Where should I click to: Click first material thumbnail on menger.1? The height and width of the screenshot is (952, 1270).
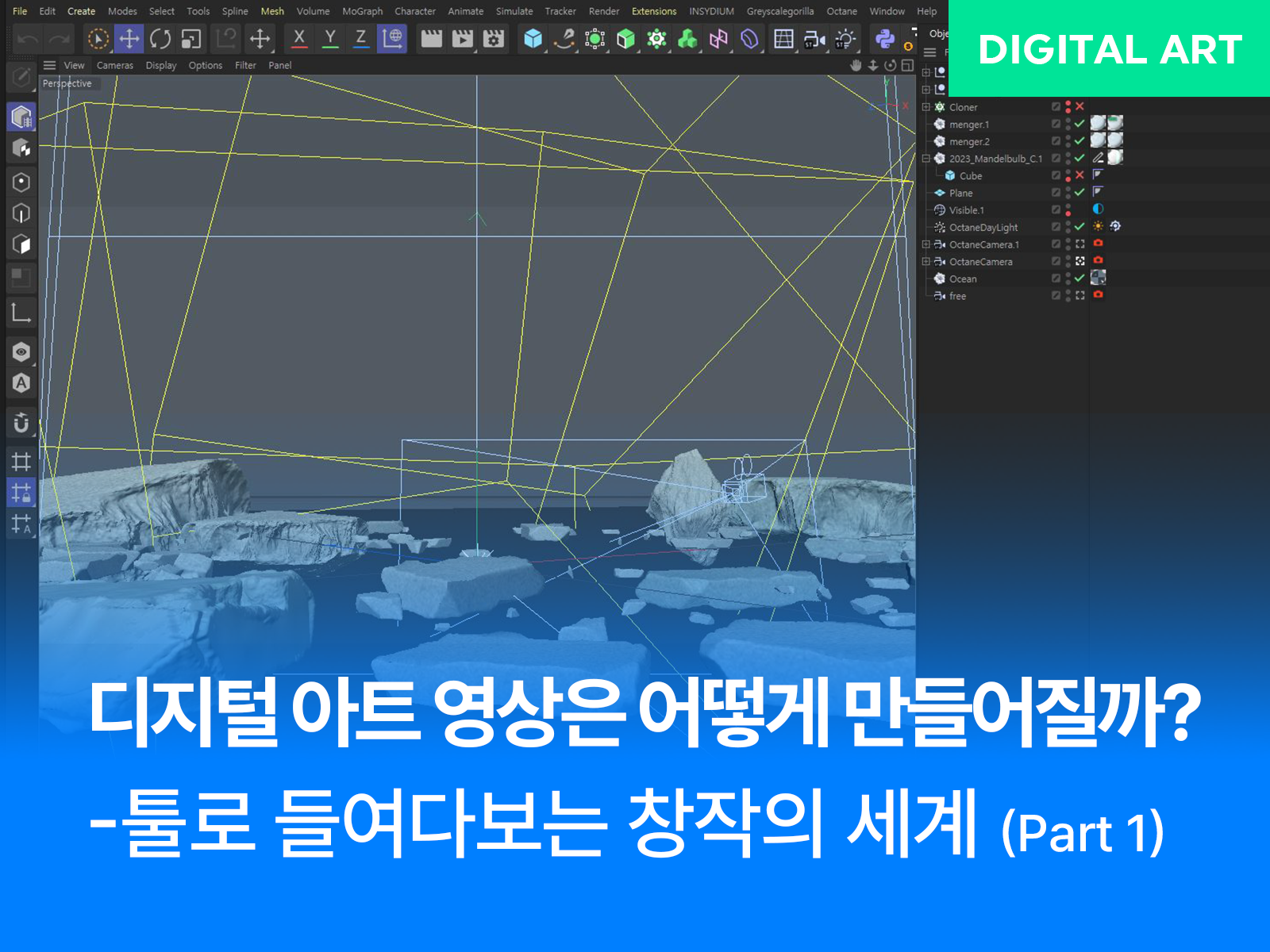(1098, 123)
